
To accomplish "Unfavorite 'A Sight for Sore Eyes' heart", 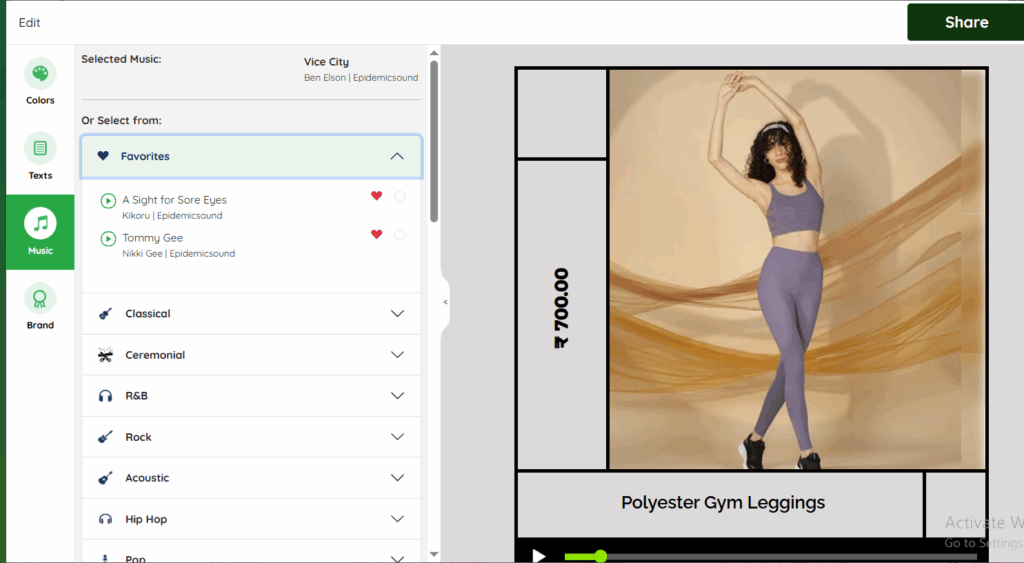I will click(377, 196).
